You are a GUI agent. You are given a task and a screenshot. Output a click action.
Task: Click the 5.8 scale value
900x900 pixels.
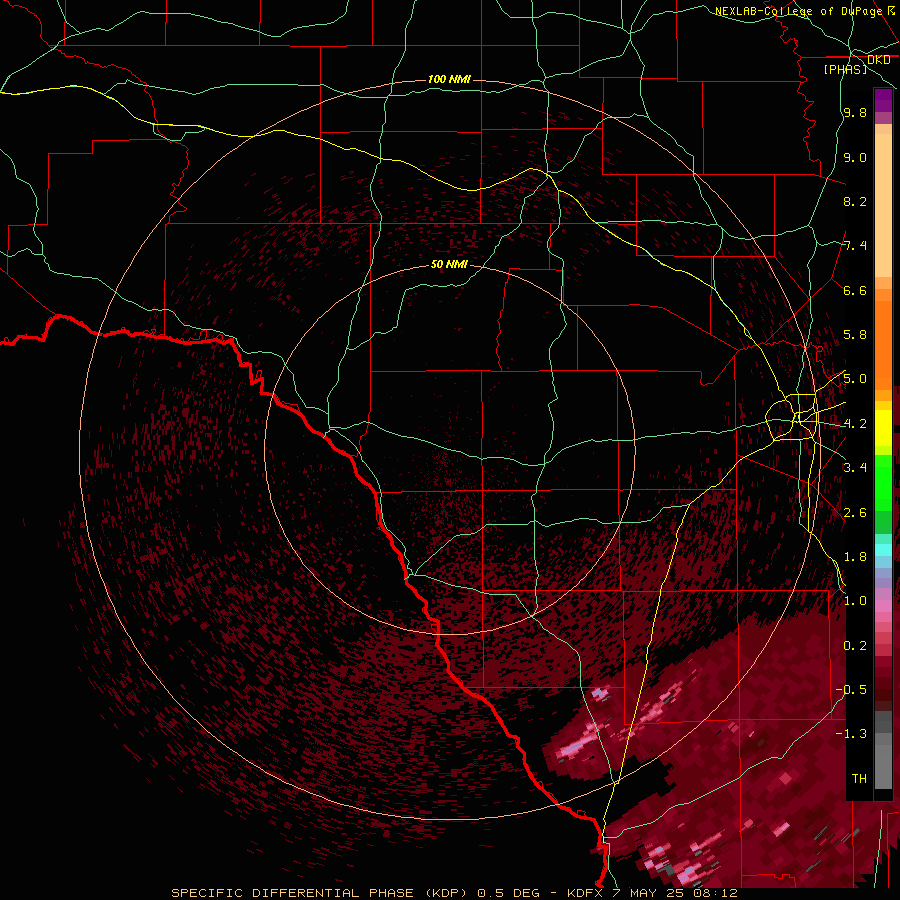point(855,335)
